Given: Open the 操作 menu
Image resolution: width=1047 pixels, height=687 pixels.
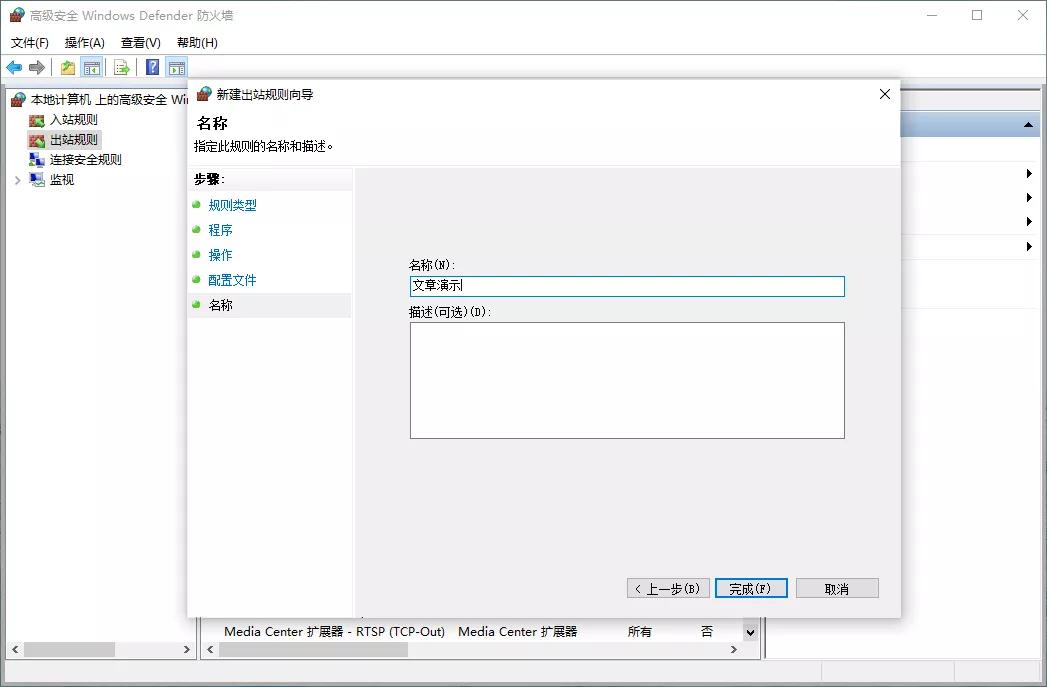Looking at the screenshot, I should pos(83,42).
